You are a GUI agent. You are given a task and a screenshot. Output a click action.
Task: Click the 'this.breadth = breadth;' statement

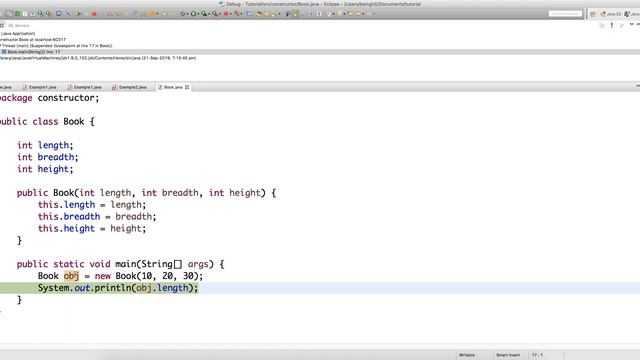click(97, 216)
